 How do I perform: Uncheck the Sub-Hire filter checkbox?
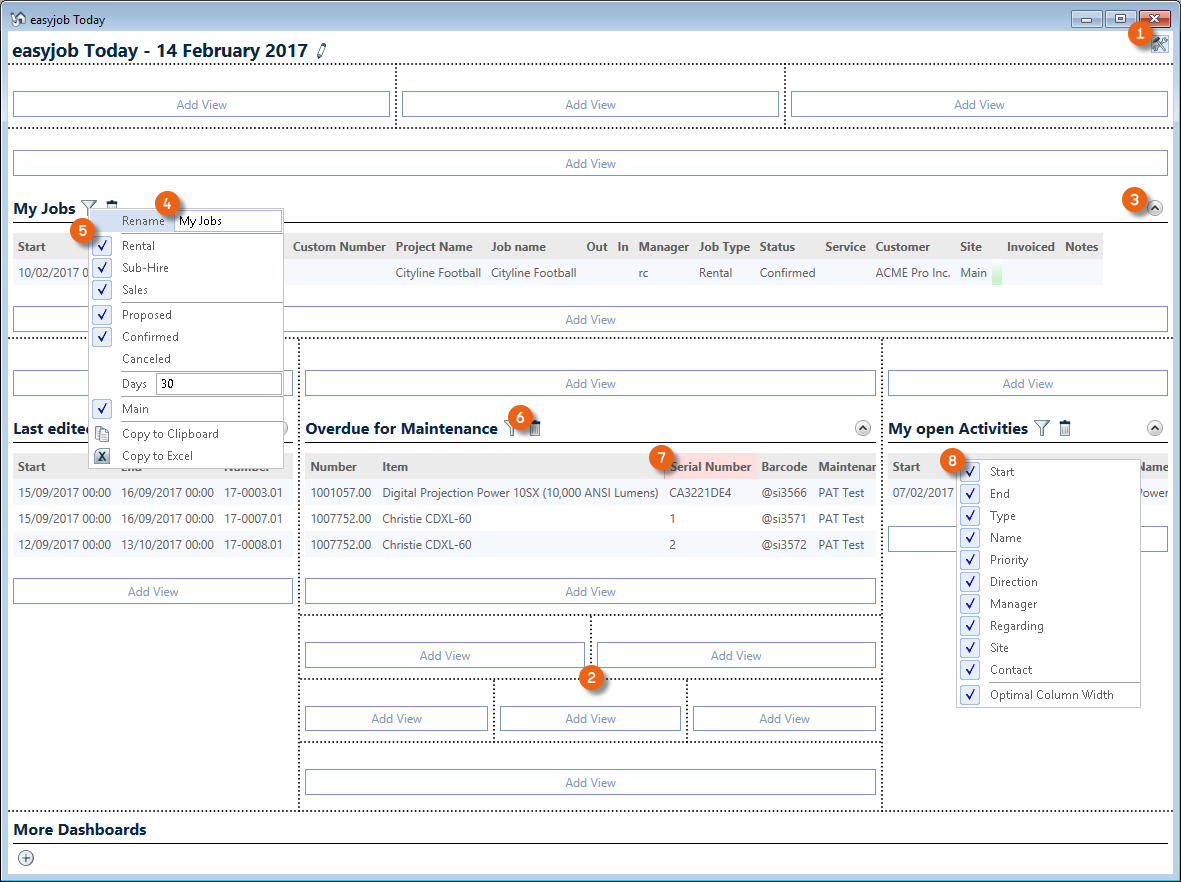[x=102, y=268]
